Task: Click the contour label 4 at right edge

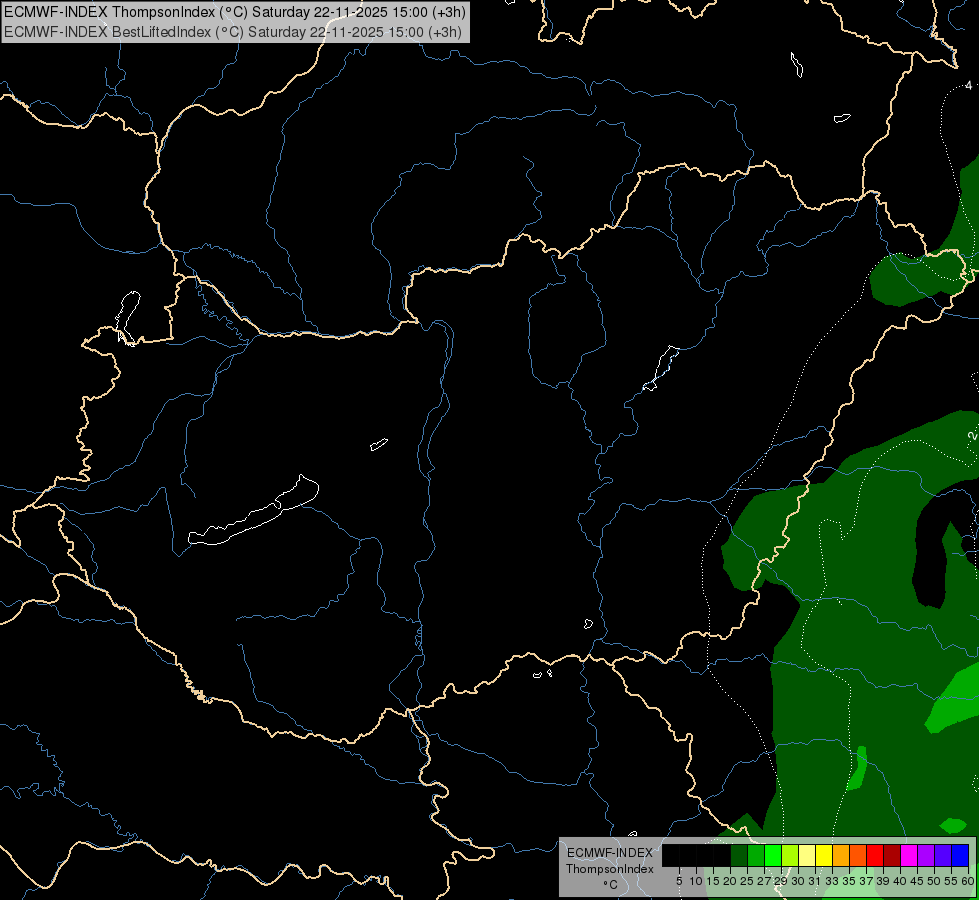Action: click(968, 85)
